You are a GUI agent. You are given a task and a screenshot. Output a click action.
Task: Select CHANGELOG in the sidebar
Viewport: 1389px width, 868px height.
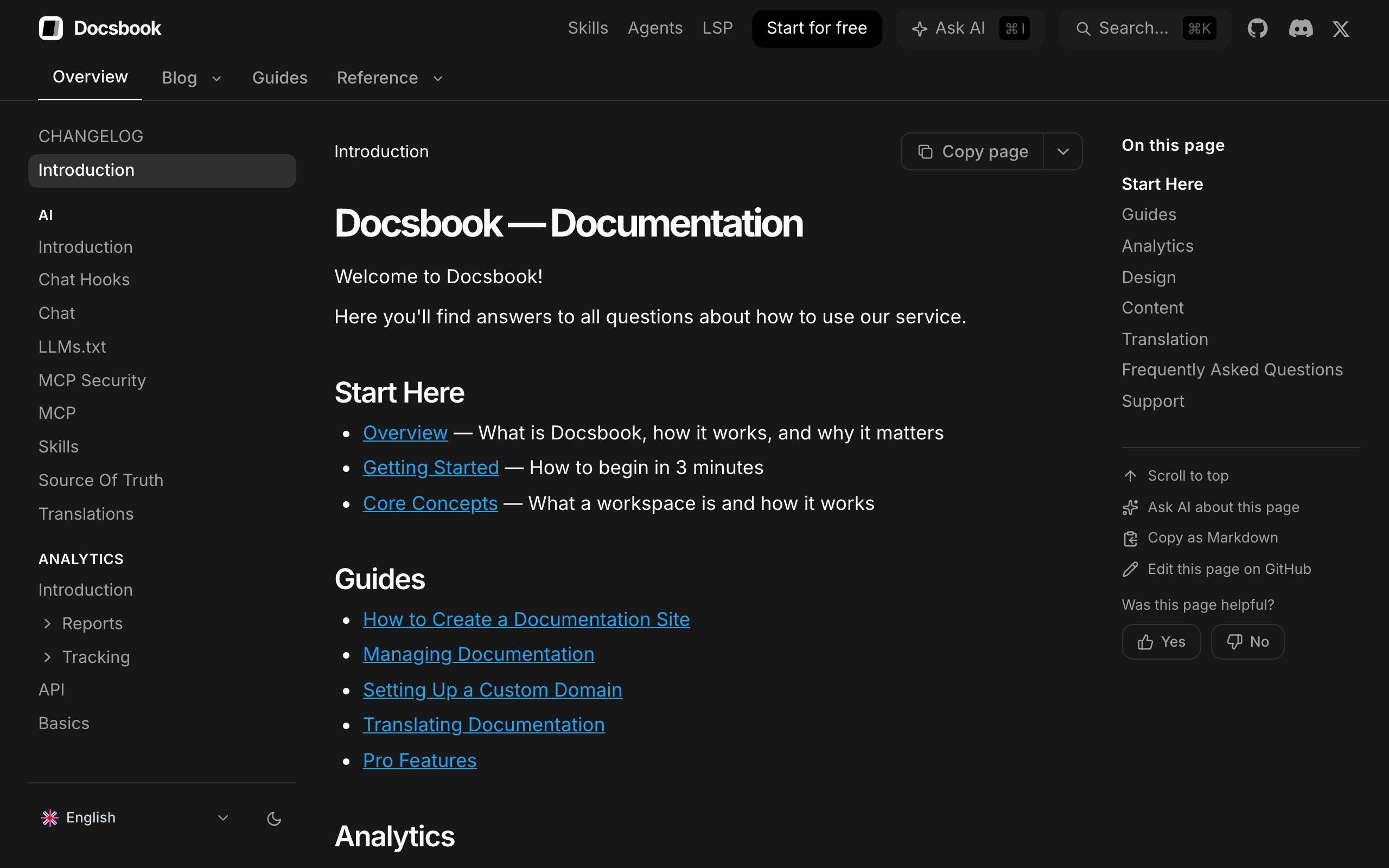tap(91, 137)
